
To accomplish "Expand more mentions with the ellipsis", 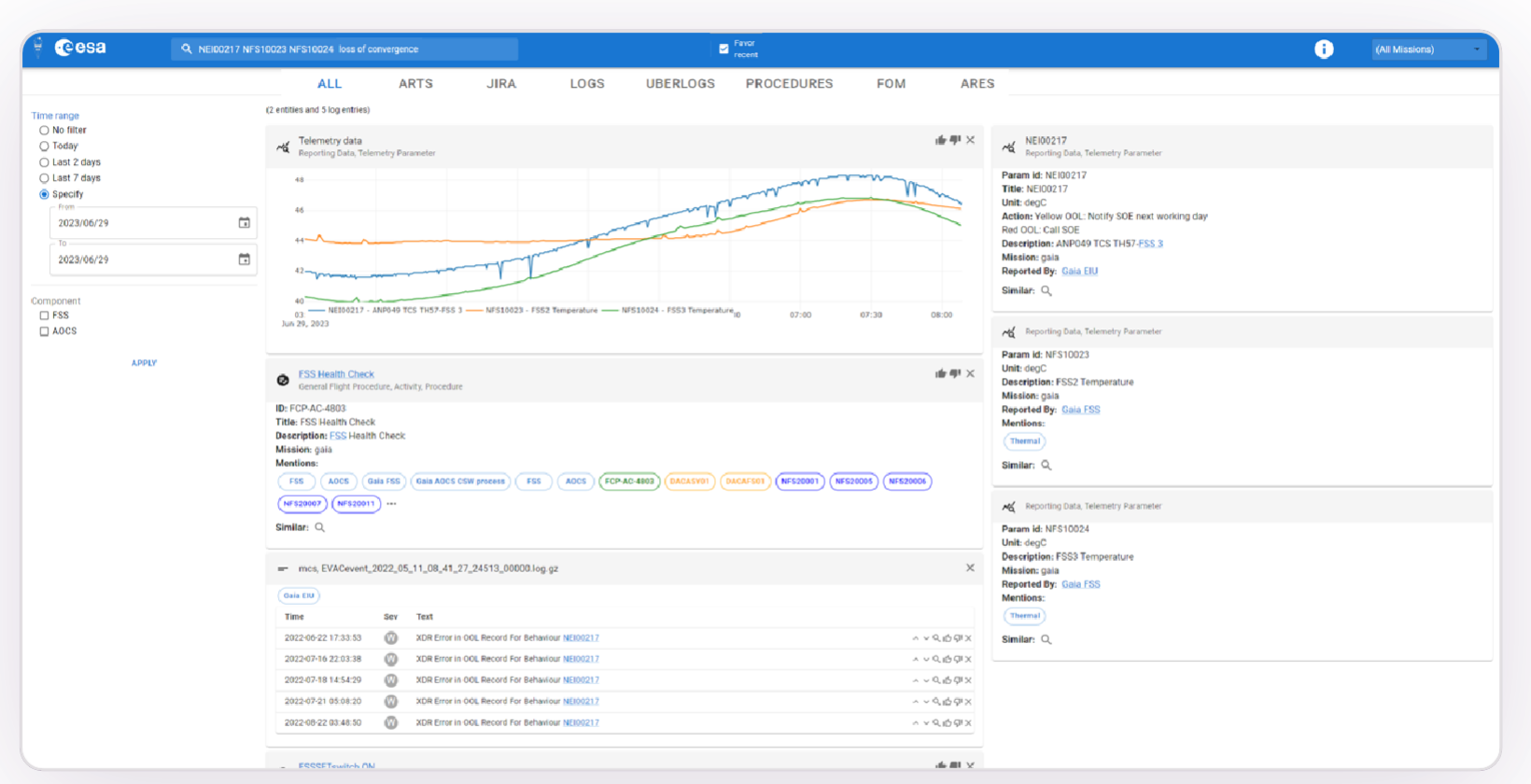I will (391, 504).
